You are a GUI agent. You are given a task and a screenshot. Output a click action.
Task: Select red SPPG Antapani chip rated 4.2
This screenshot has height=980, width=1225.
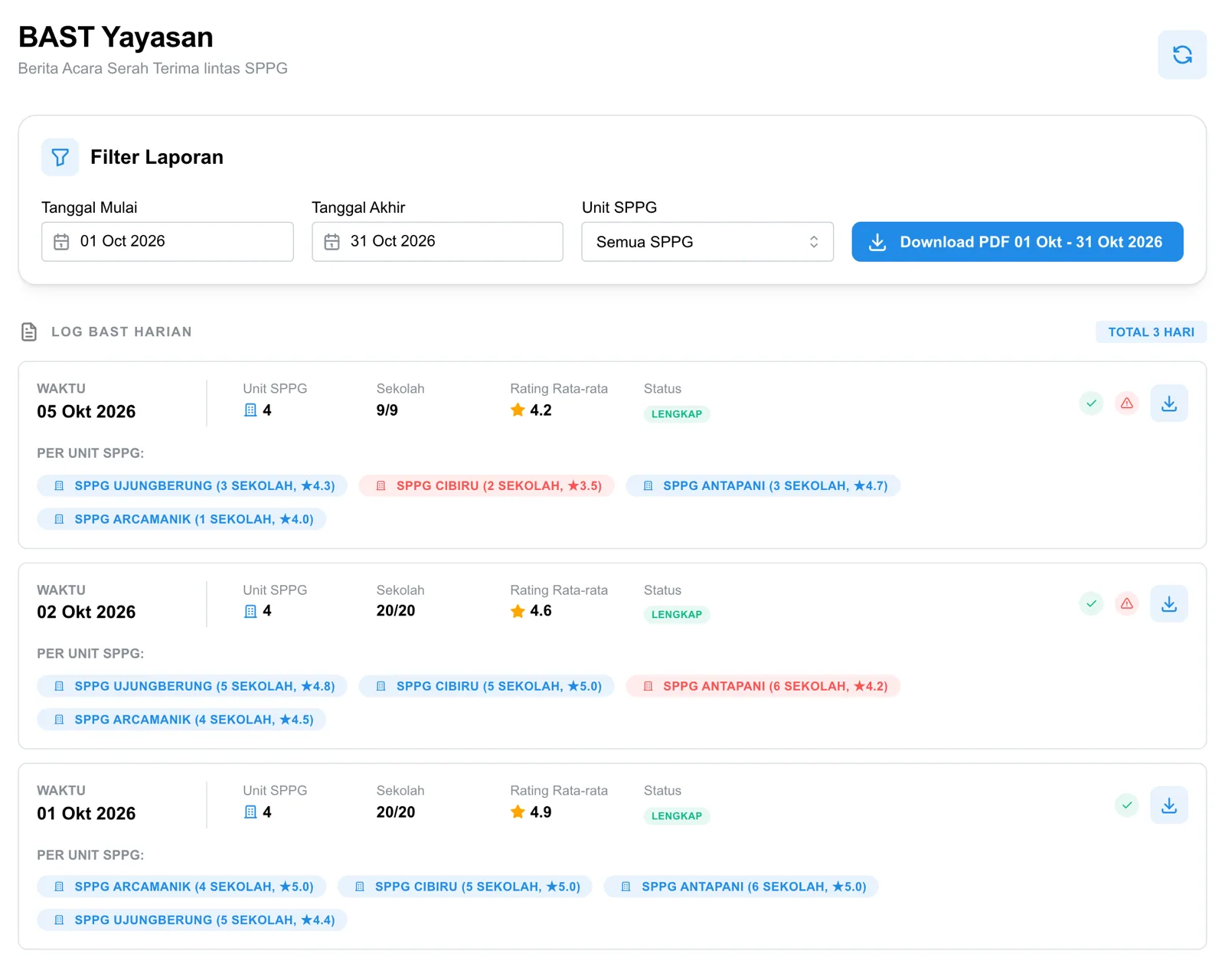point(763,687)
